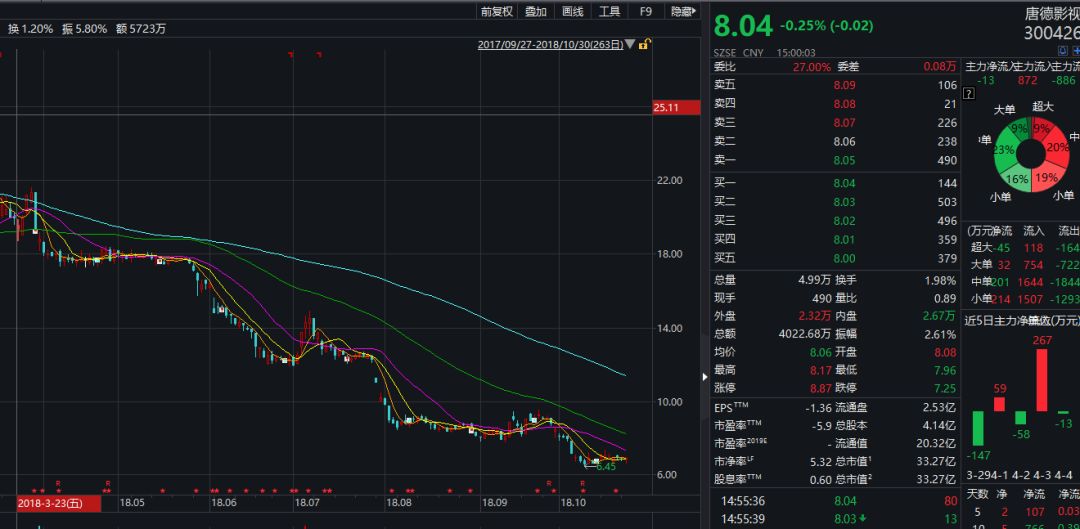This screenshot has width=1080, height=529.
Task: Click the 2017/09/27-2018/10/30 date range link
Action: coord(550,45)
